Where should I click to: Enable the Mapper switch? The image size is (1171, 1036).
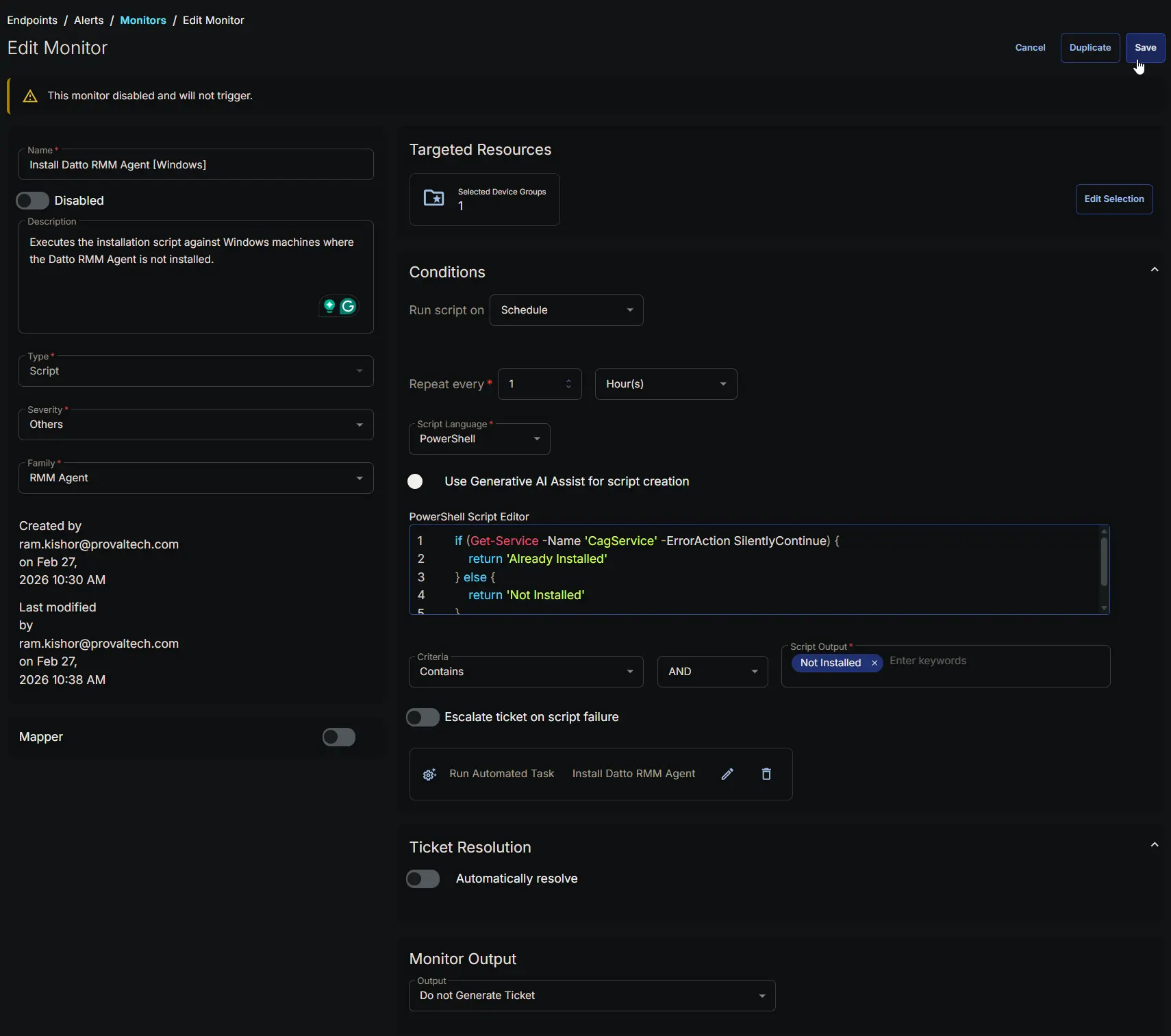click(x=339, y=737)
